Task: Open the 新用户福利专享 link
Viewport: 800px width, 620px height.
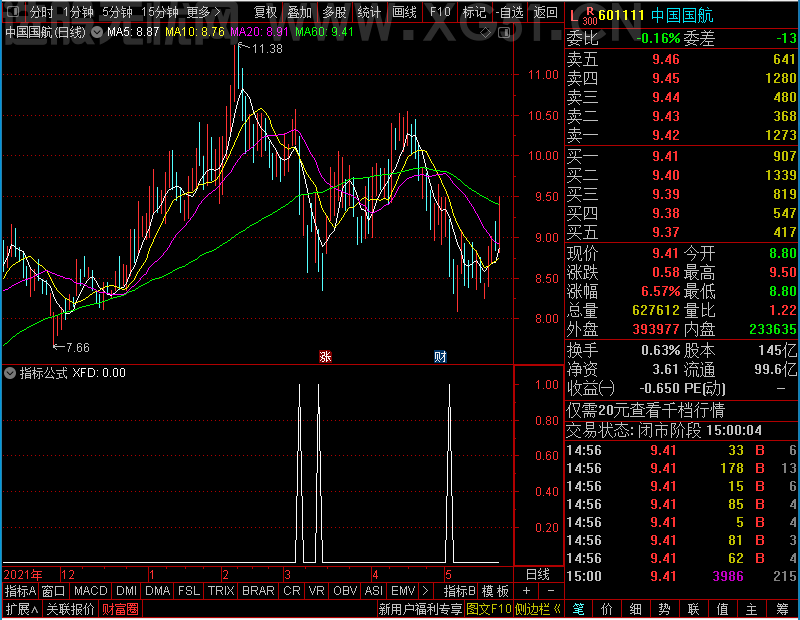Action: pos(420,609)
